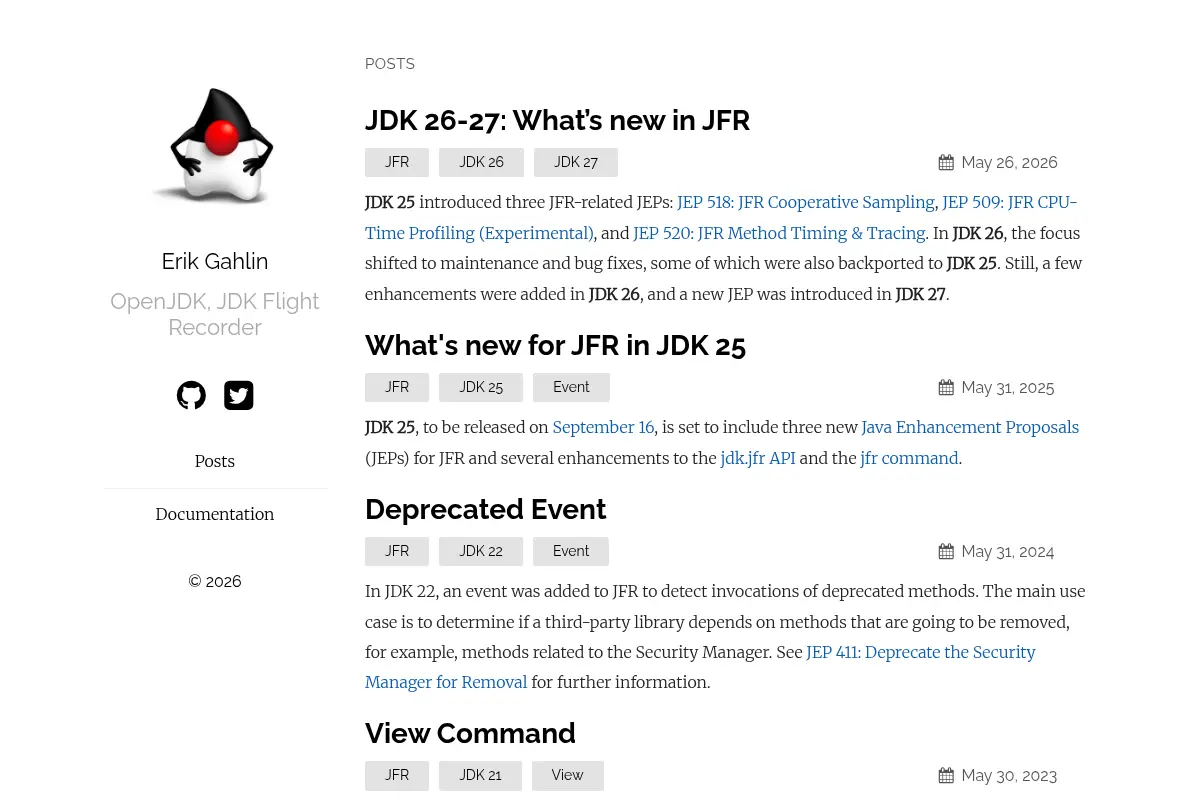Click the '© 2026' footer text

point(215,582)
